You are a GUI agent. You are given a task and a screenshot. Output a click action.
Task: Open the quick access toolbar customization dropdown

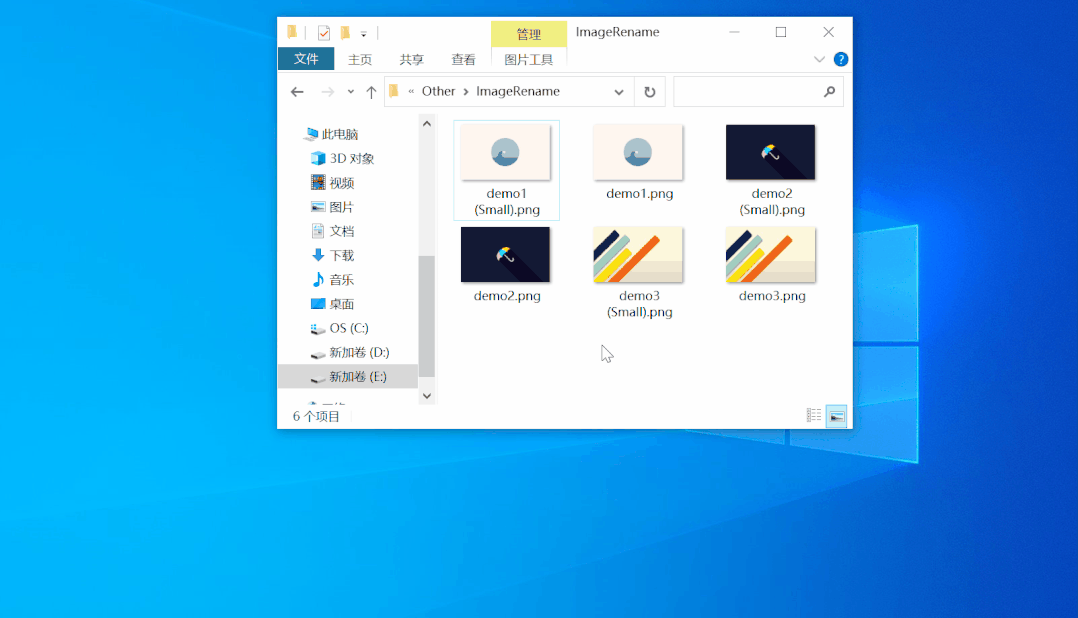[364, 32]
